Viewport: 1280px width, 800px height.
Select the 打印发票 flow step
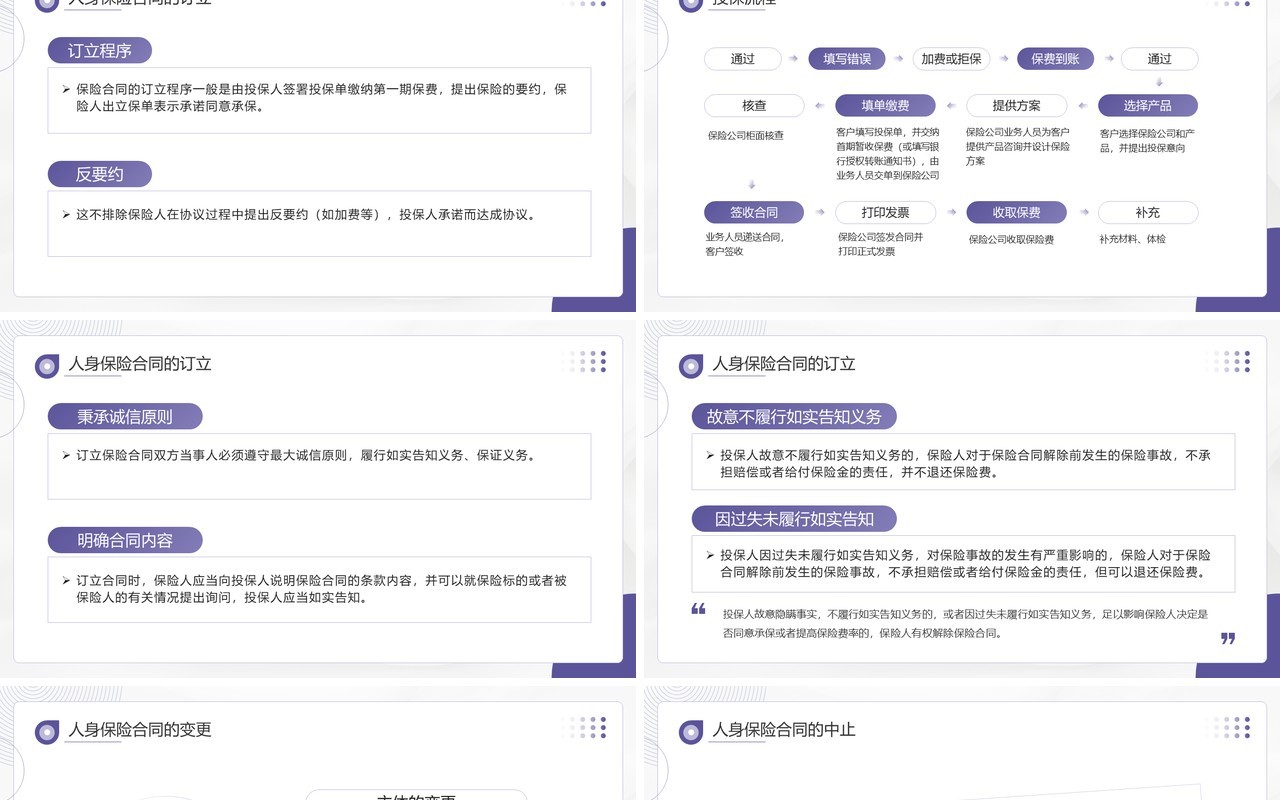pos(885,212)
